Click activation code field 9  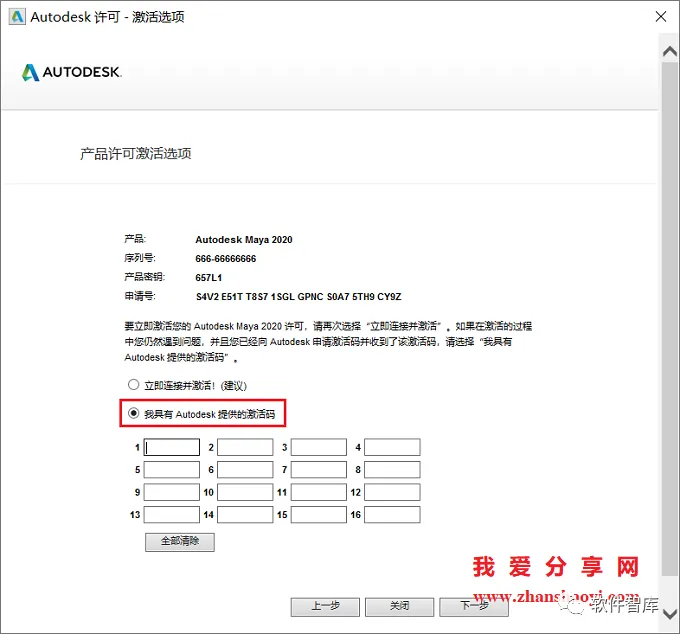tap(172, 492)
